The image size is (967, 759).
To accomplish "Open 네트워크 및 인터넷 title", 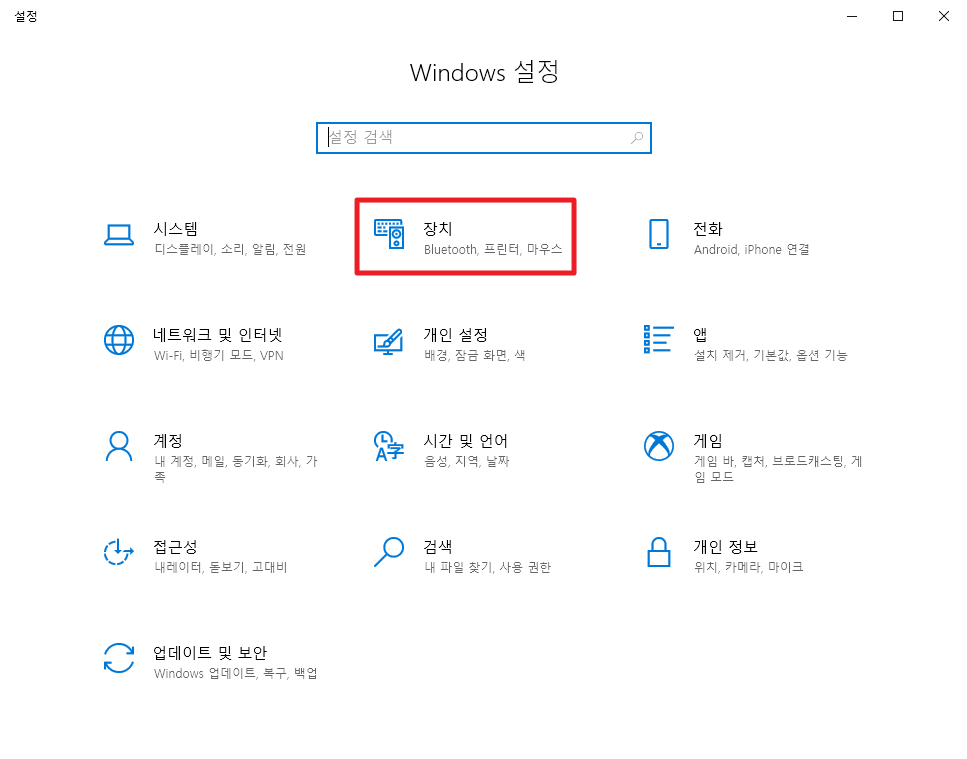I will coord(218,335).
